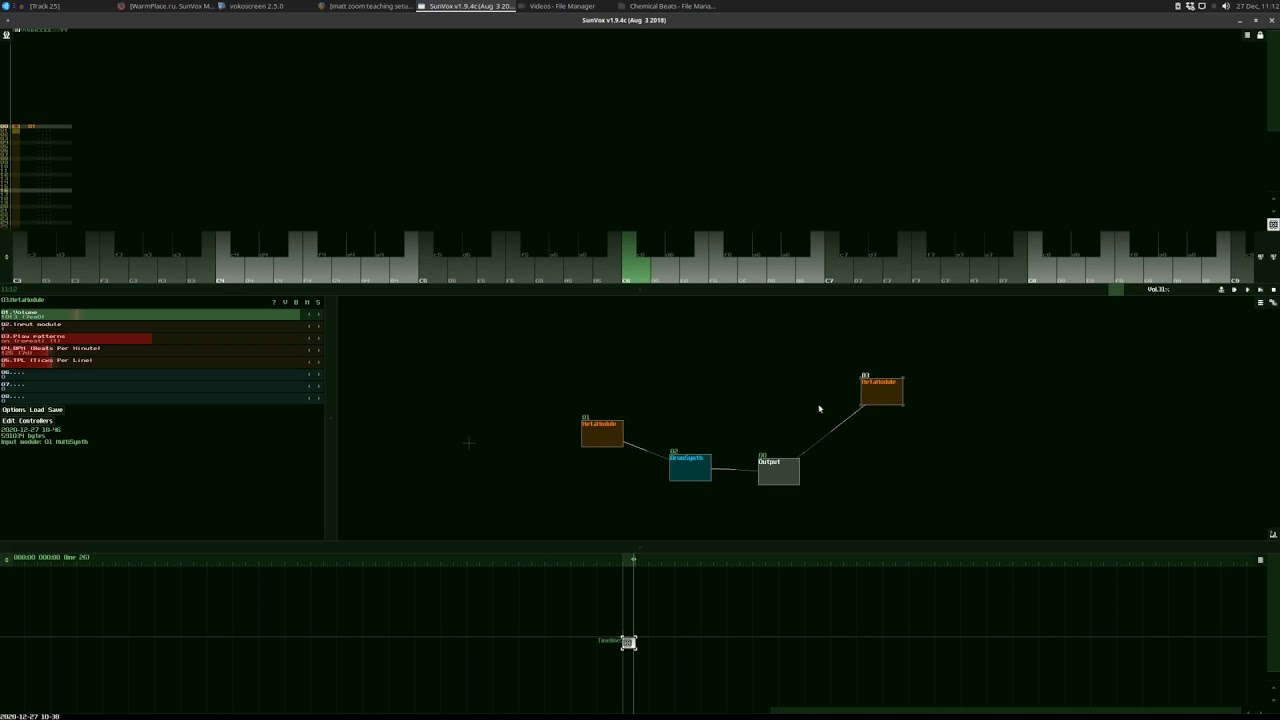Click the play button in the transport
This screenshot has height=720, width=1280.
pyautogui.click(x=1247, y=290)
